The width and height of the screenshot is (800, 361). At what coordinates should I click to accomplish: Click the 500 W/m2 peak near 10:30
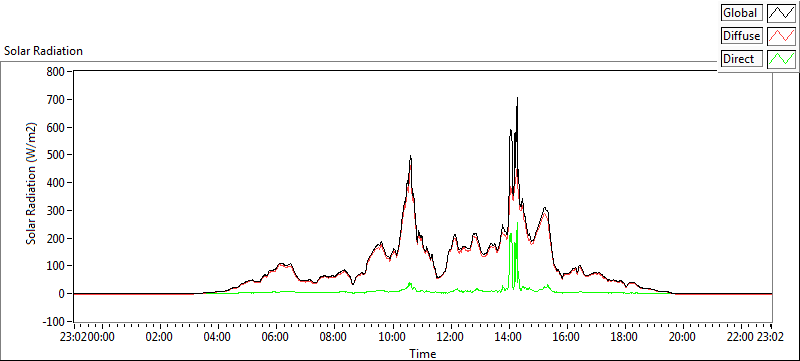410,157
